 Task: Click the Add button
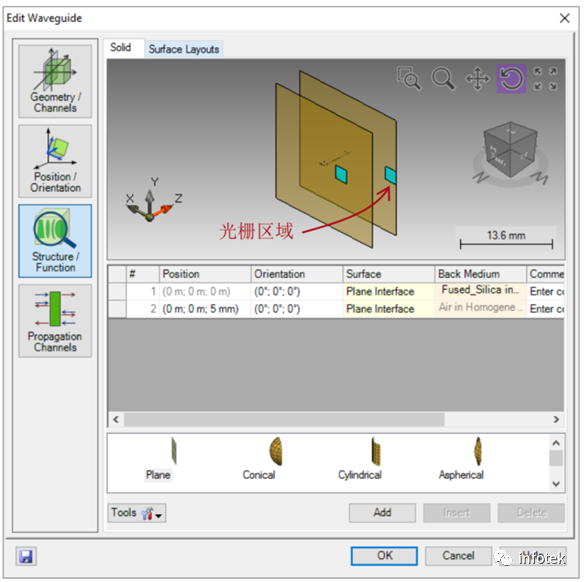(x=382, y=513)
